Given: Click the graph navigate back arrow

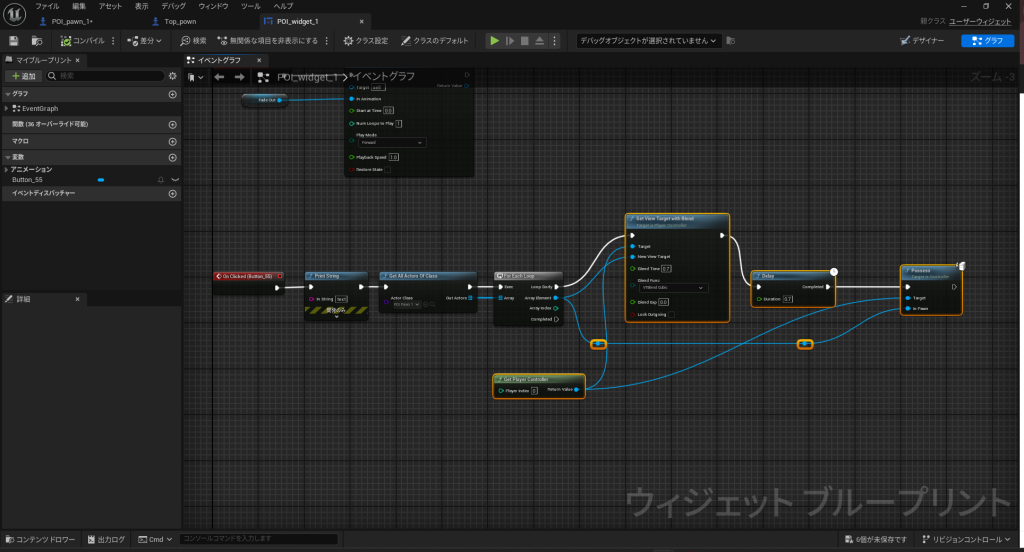Looking at the screenshot, I should pos(219,76).
